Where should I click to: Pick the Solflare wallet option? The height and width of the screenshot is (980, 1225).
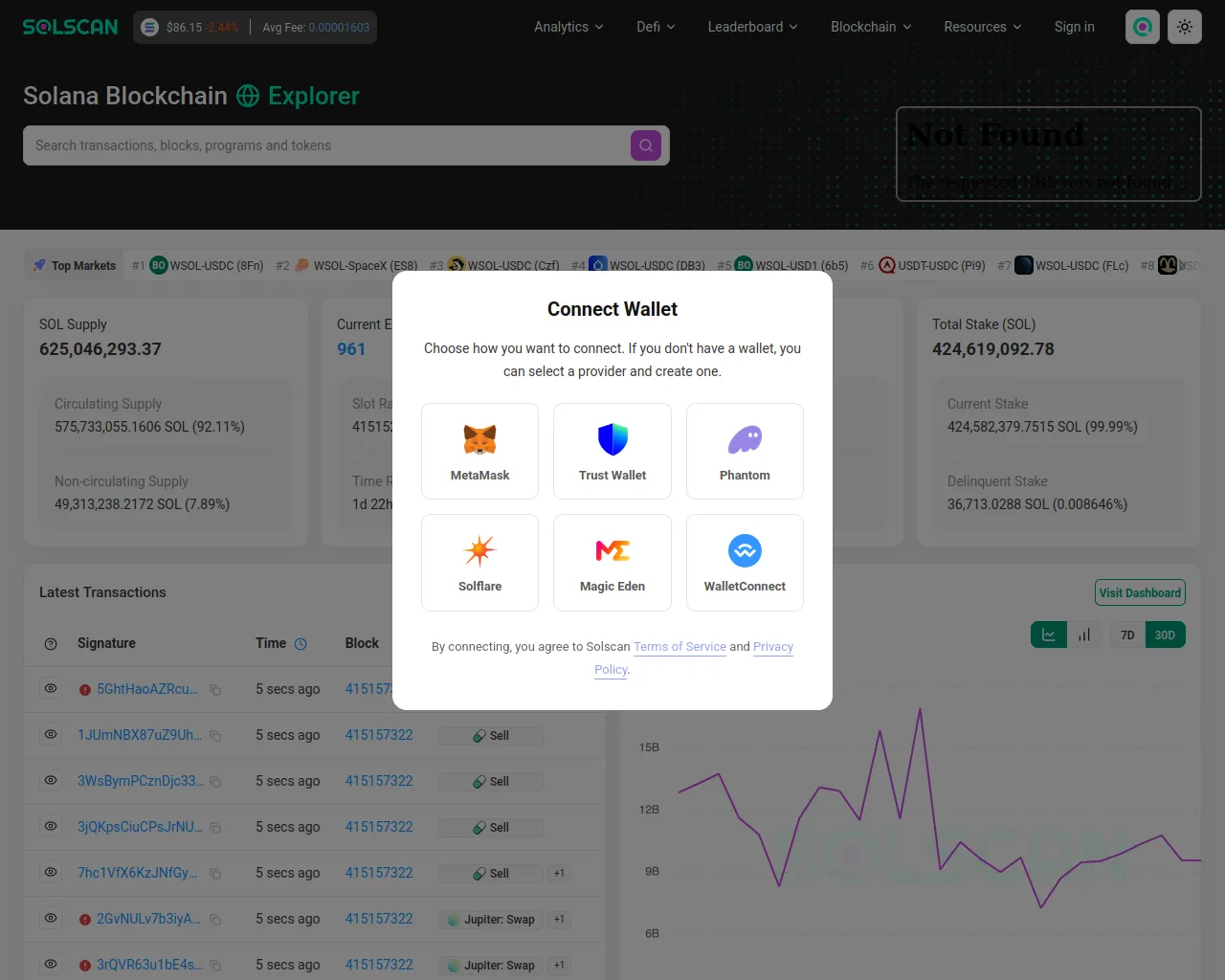(479, 562)
